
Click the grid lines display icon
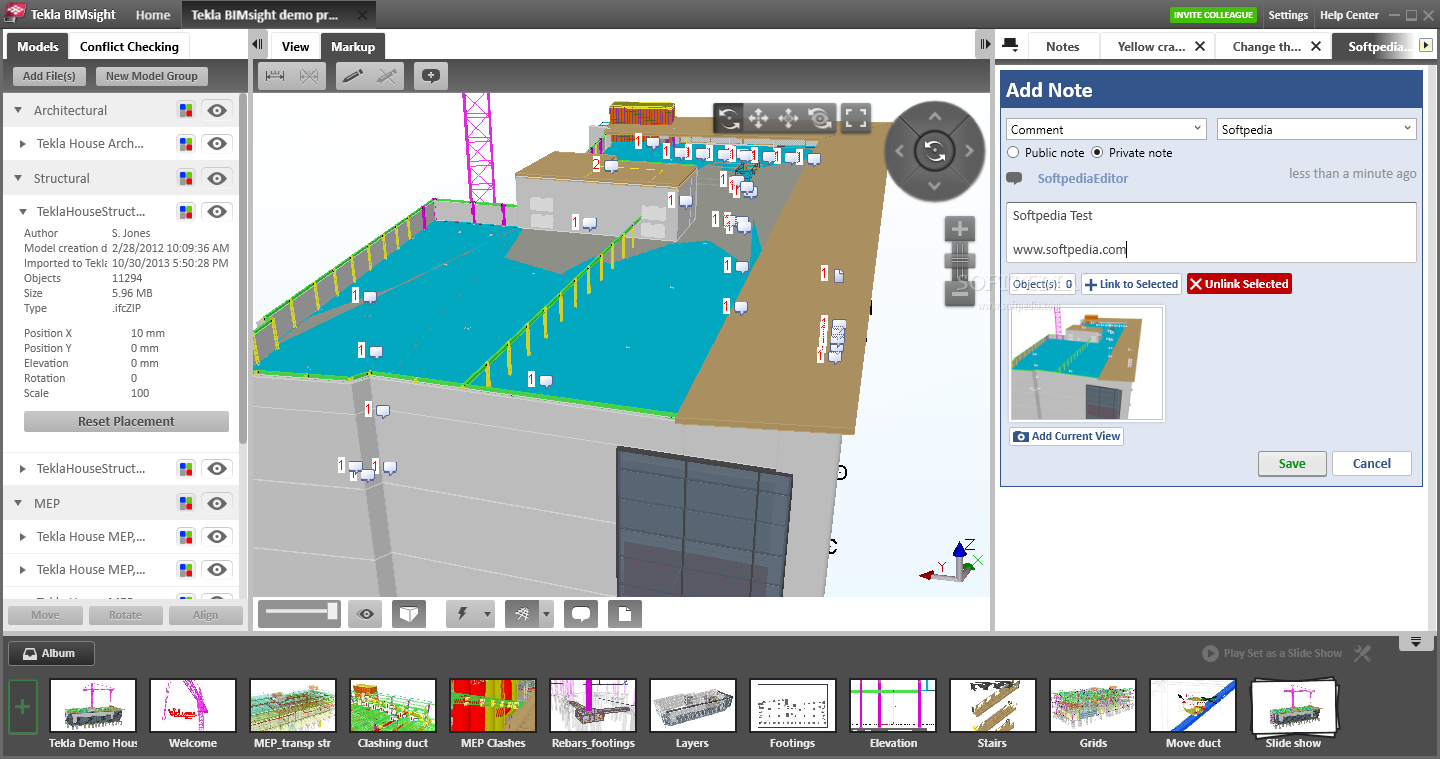point(522,613)
